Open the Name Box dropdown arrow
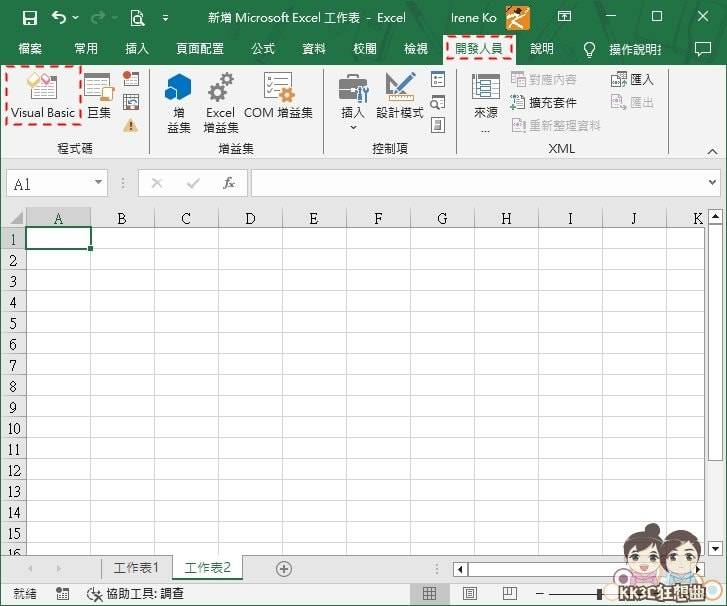Screen dimensions: 727x606 pyautogui.click(x=98, y=182)
